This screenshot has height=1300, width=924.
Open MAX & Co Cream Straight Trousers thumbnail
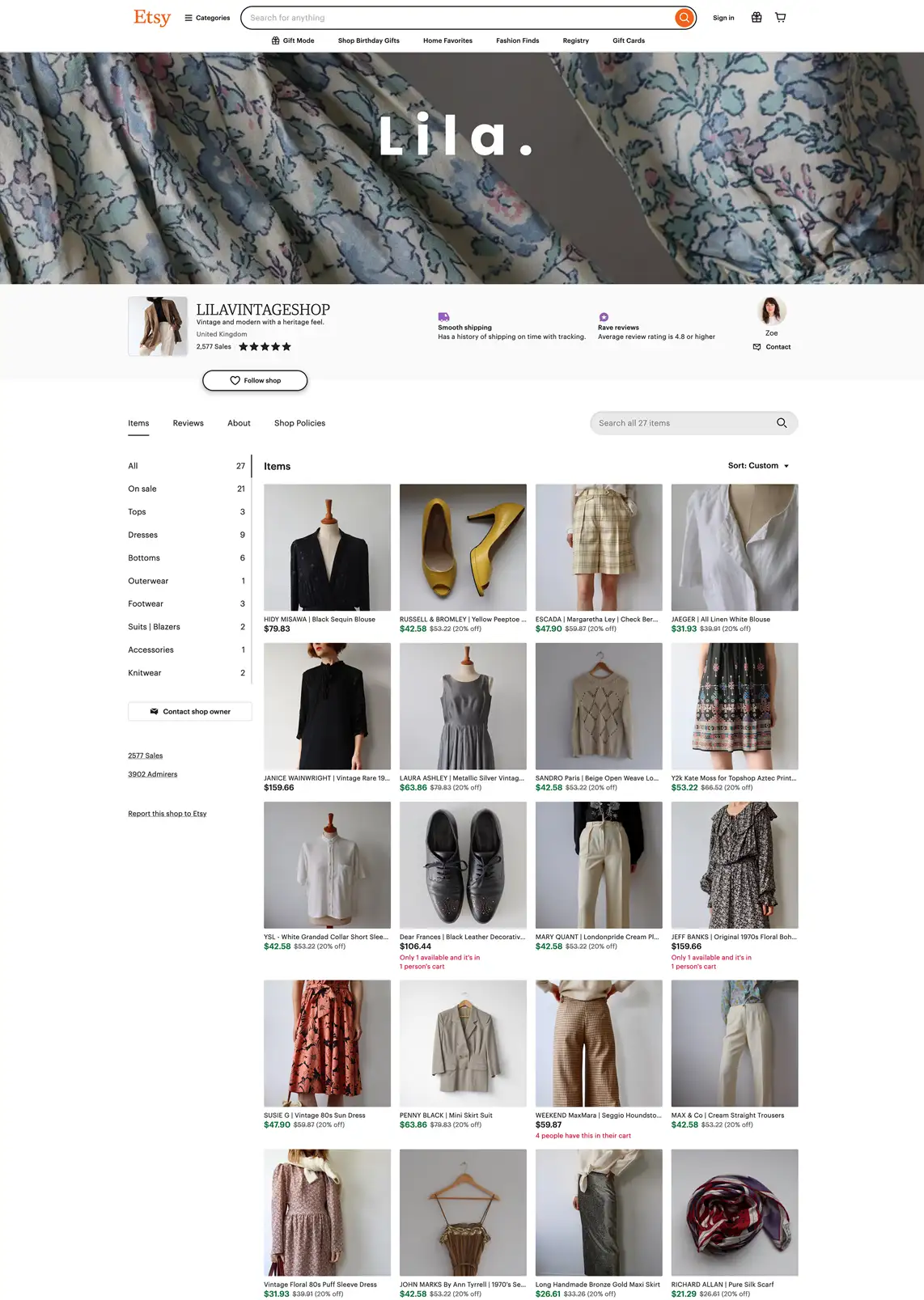[x=735, y=1044]
